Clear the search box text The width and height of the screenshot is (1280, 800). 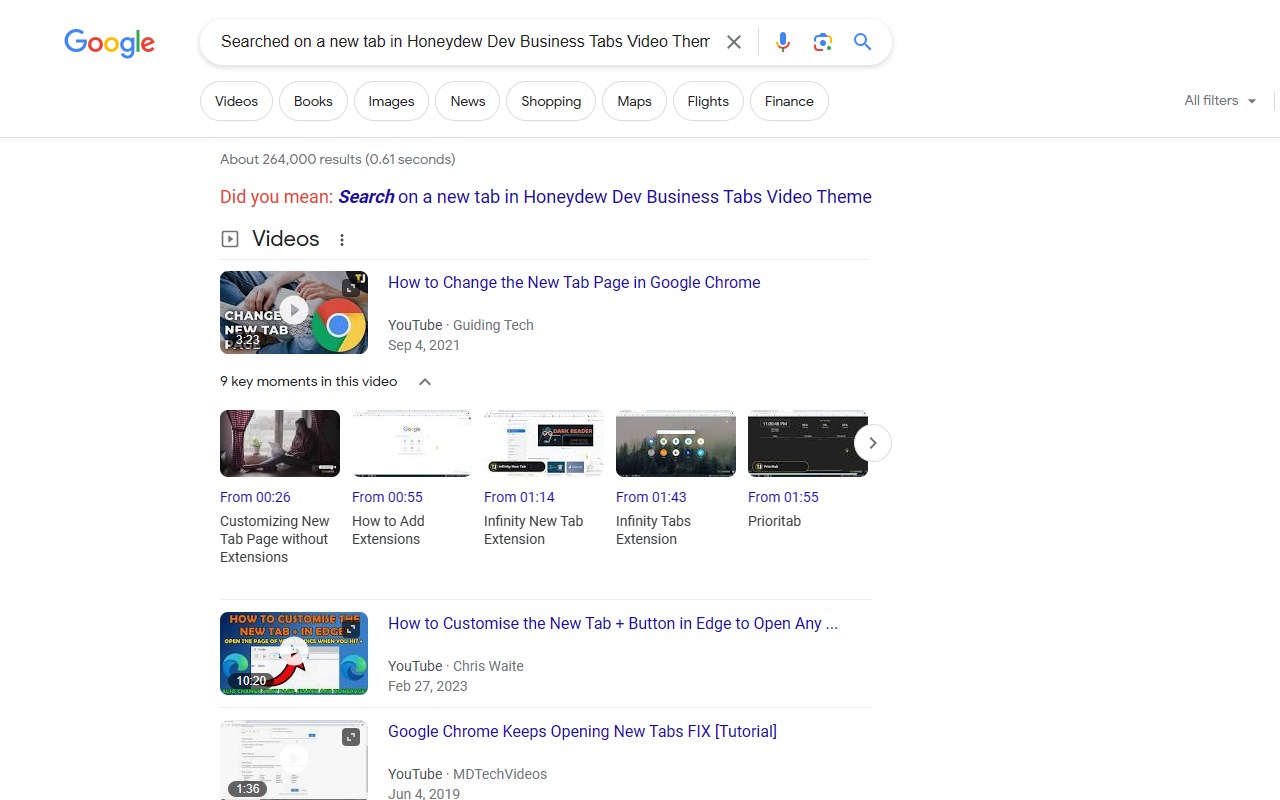(x=734, y=42)
